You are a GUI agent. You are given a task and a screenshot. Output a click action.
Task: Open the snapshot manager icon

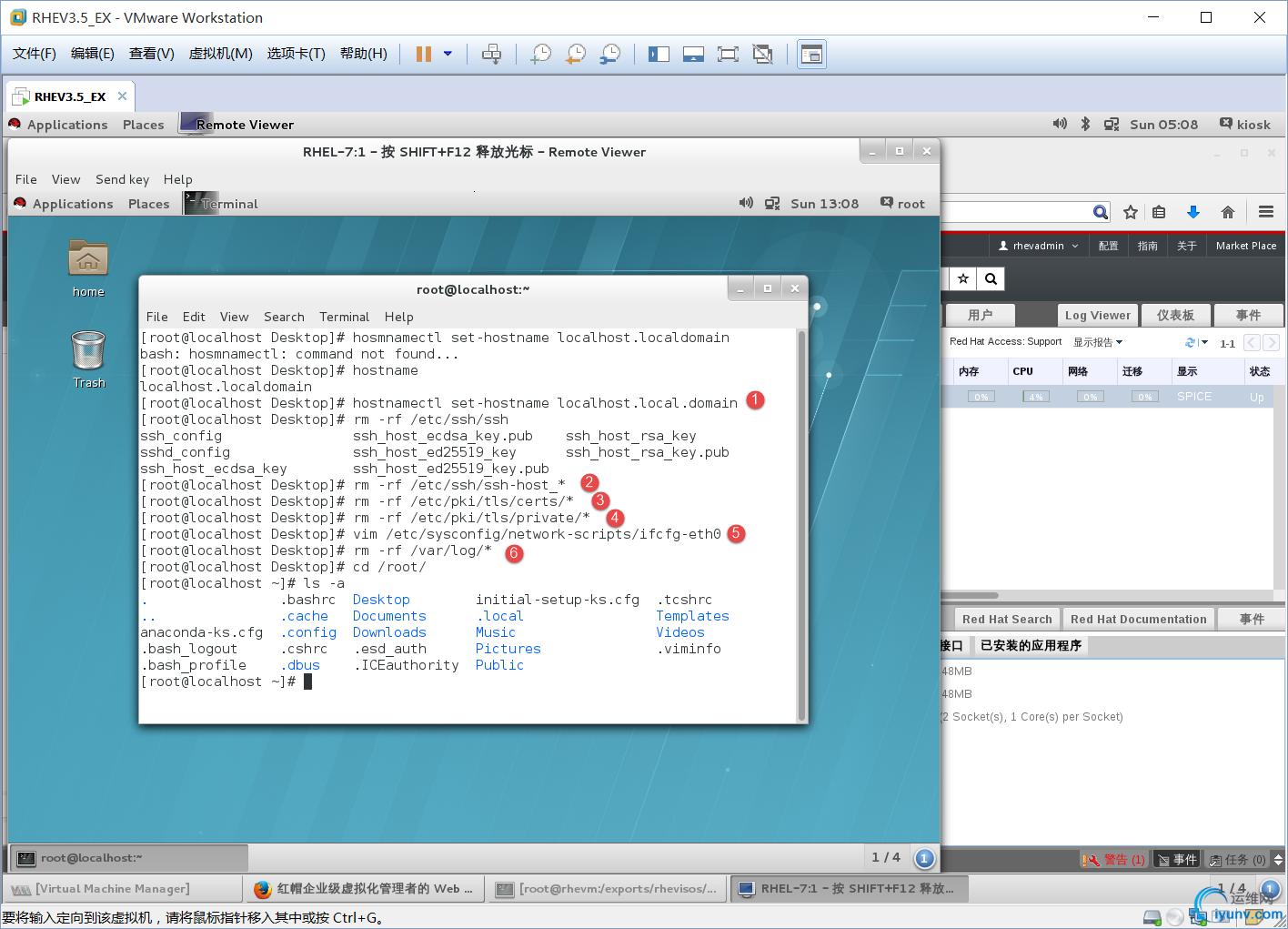(x=610, y=55)
